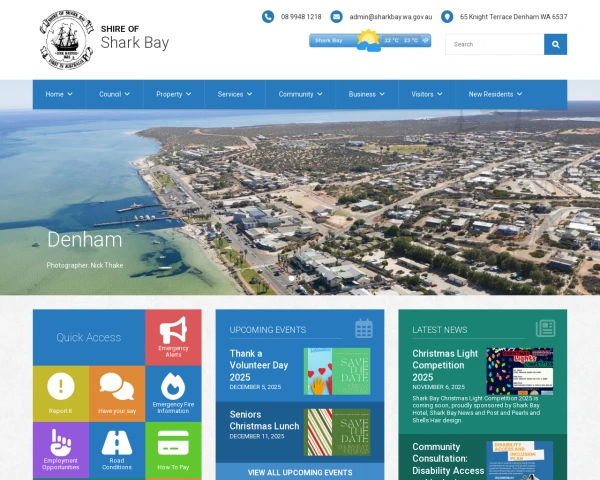Open Employment Opportunities tile
Screen dimensions: 600x480
[61, 450]
